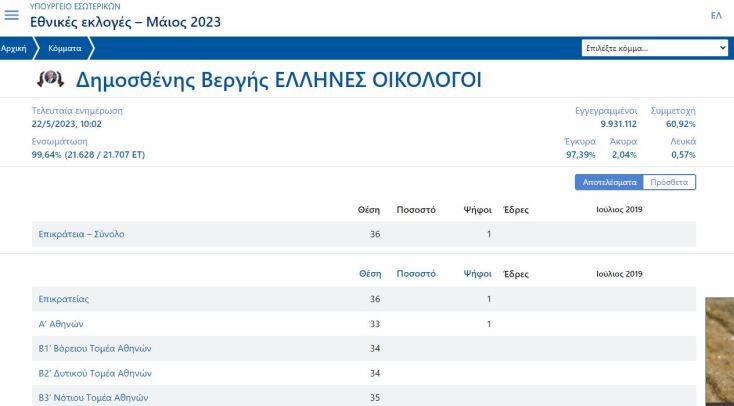
Task: Click the Έδρες header in the upper table
Action: (516, 210)
